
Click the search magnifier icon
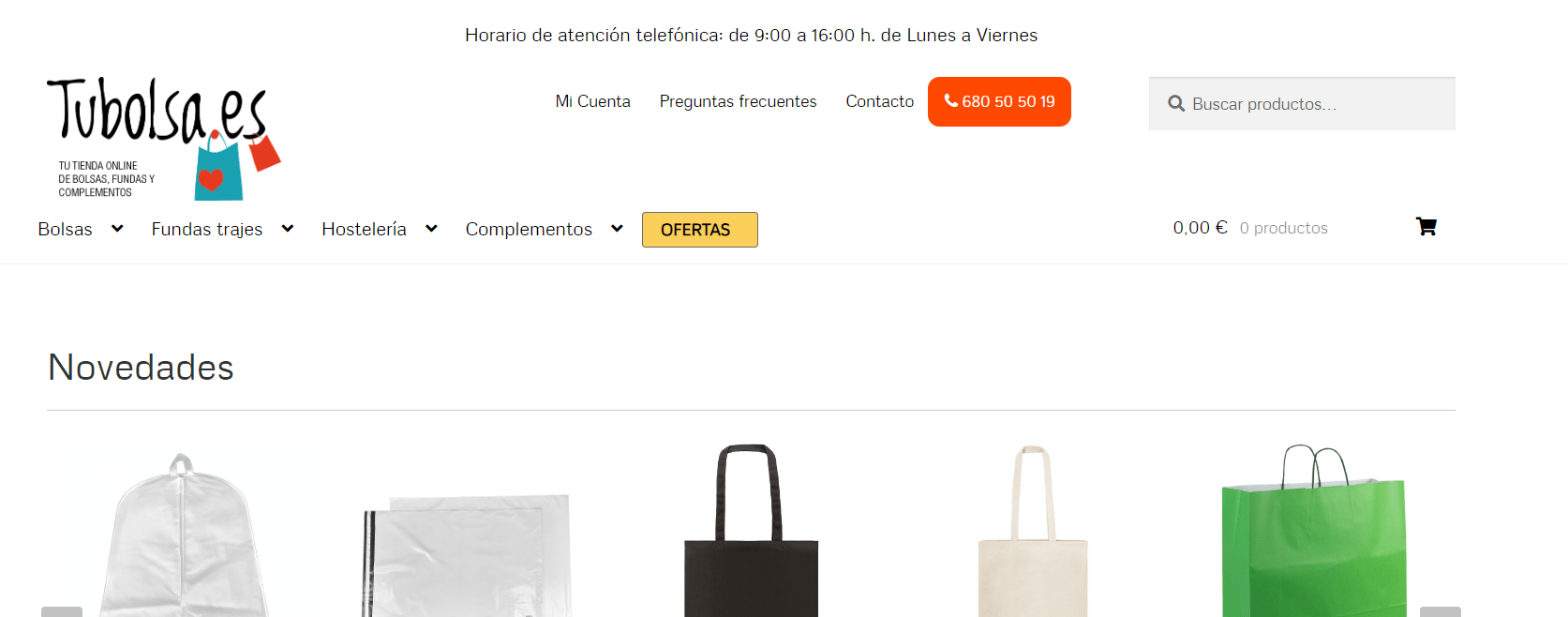[x=1176, y=104]
